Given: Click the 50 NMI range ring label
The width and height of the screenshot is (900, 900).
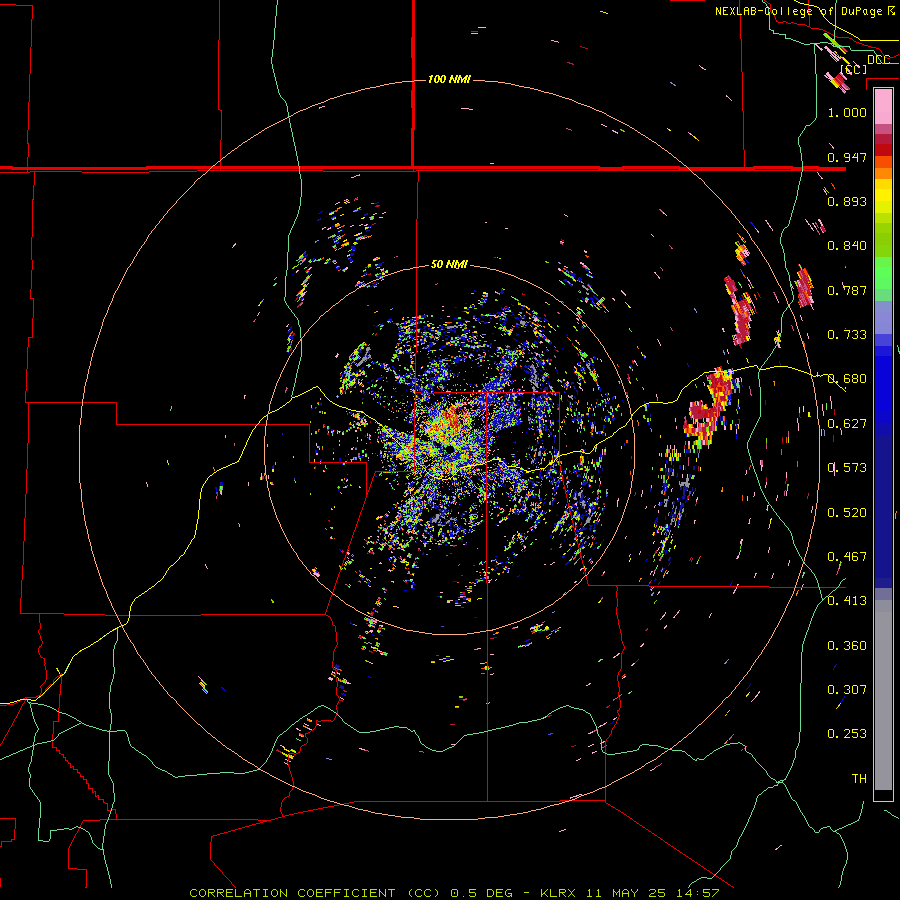Looking at the screenshot, I should point(449,265).
